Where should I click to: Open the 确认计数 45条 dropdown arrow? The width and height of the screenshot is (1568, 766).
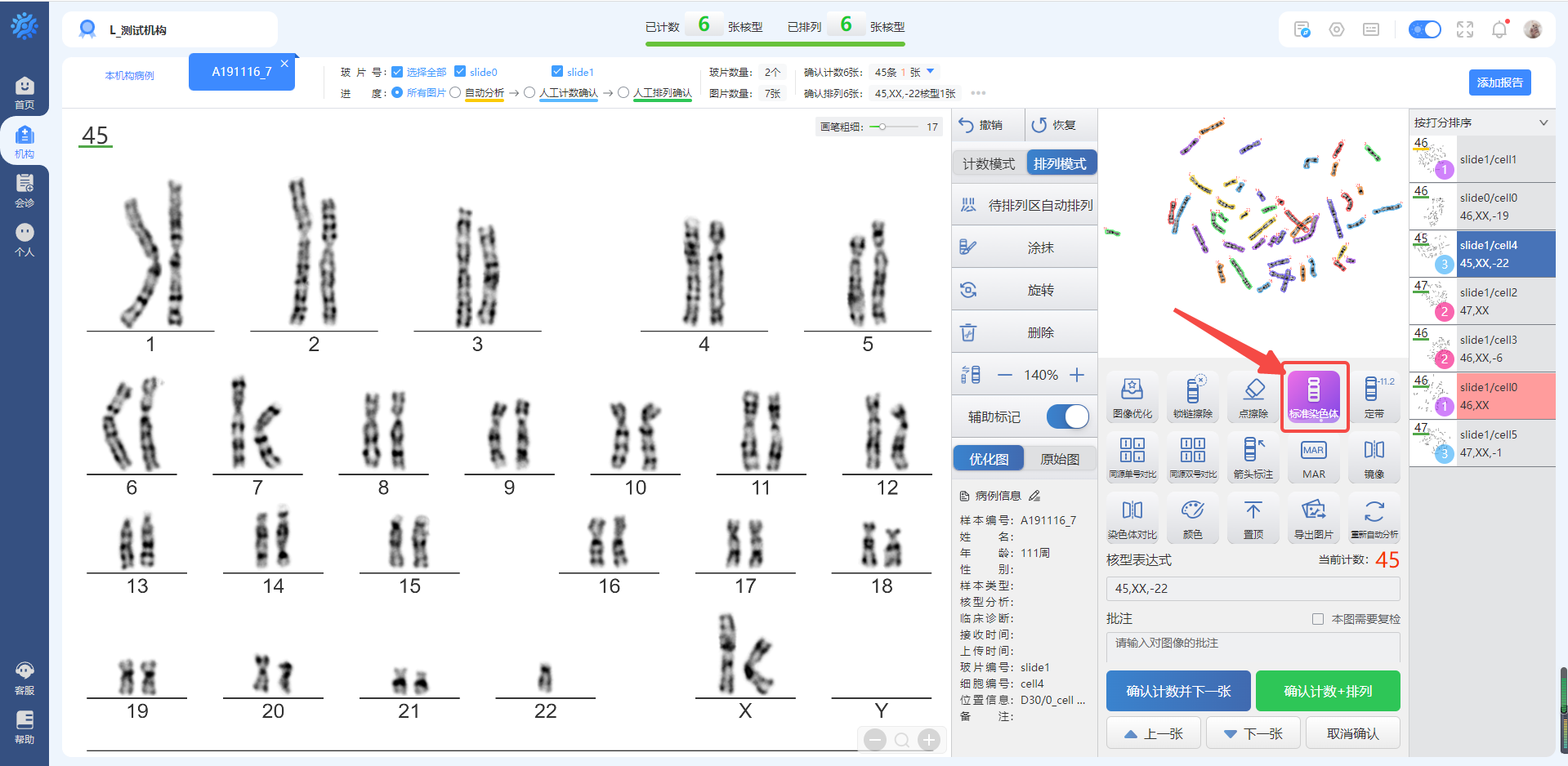pyautogui.click(x=930, y=72)
